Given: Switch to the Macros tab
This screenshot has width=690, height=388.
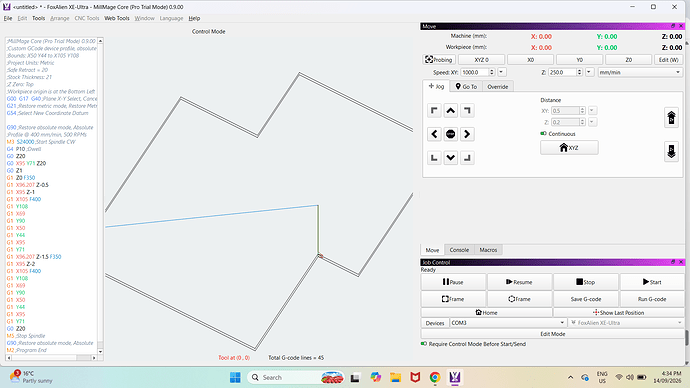Looking at the screenshot, I should point(488,250).
